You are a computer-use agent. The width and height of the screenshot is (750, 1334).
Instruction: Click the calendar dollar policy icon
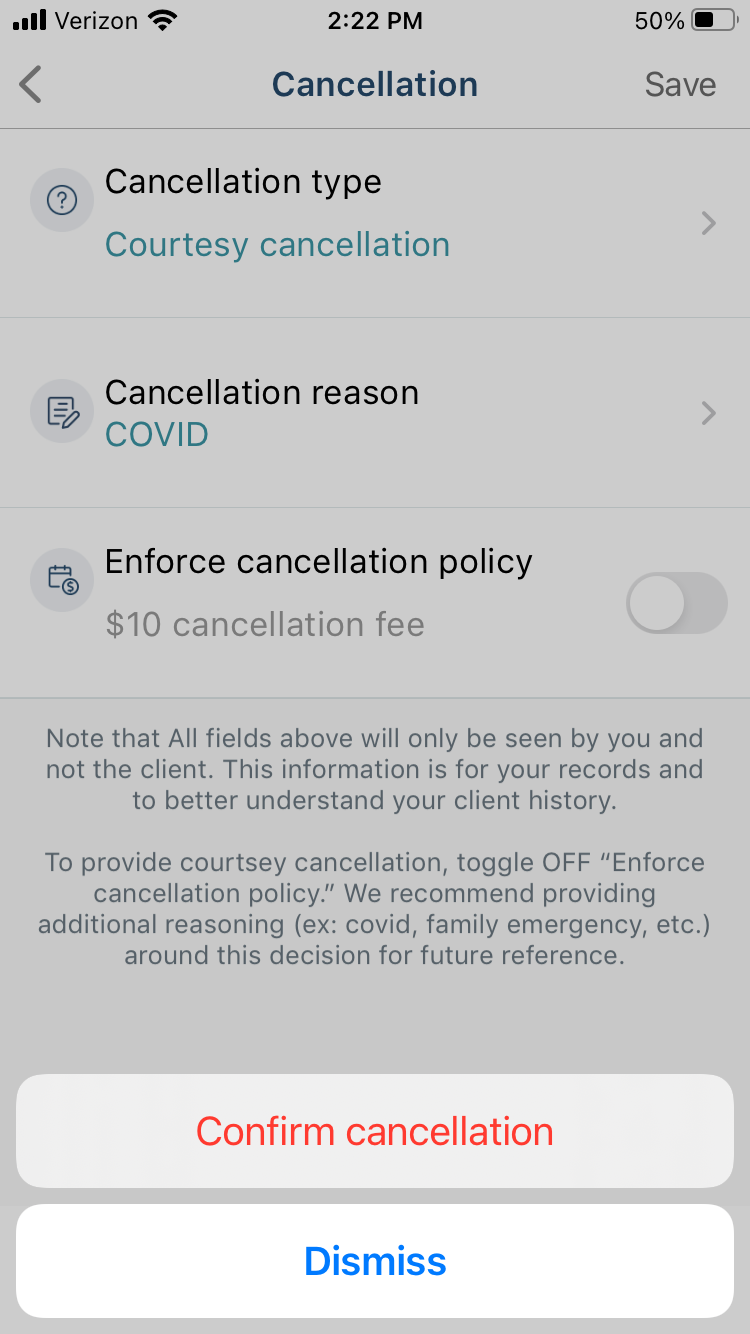(x=62, y=580)
